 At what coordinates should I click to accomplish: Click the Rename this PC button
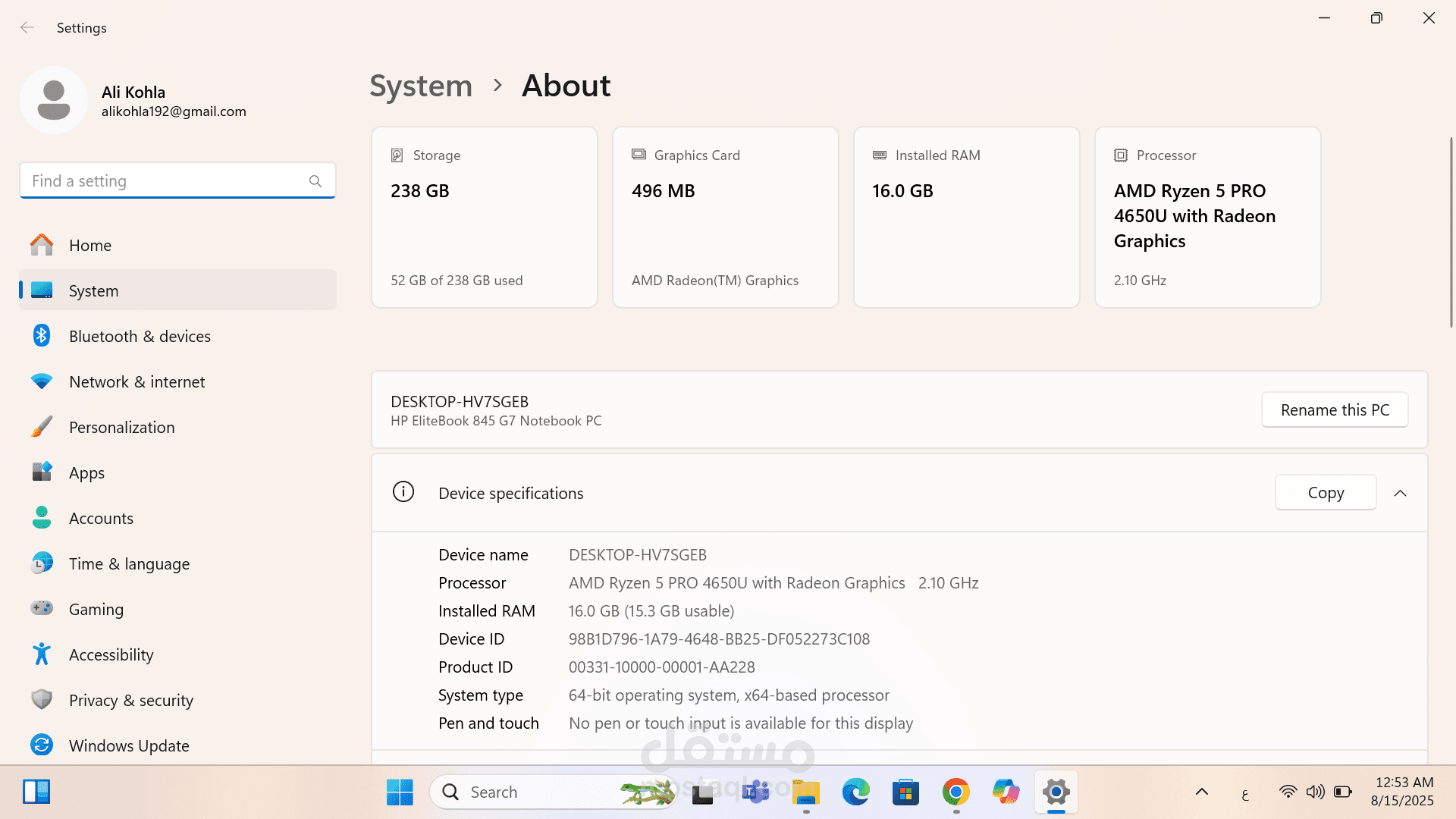click(x=1335, y=409)
